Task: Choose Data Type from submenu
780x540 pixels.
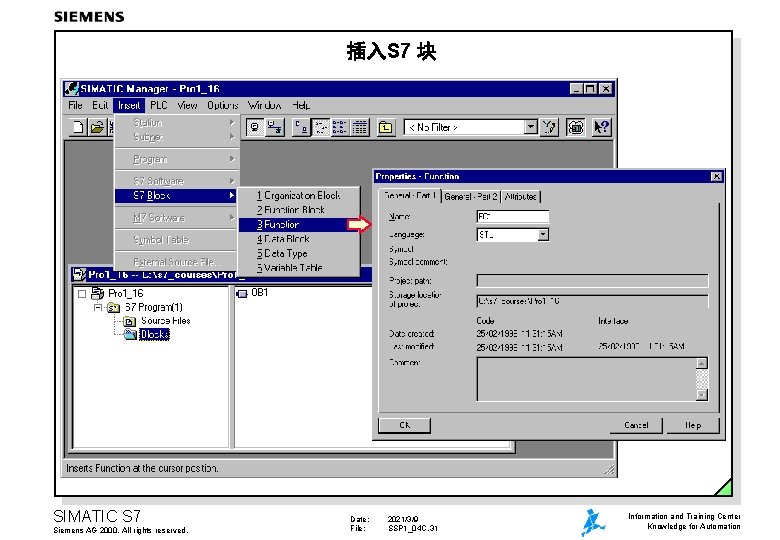Action: tap(298, 254)
